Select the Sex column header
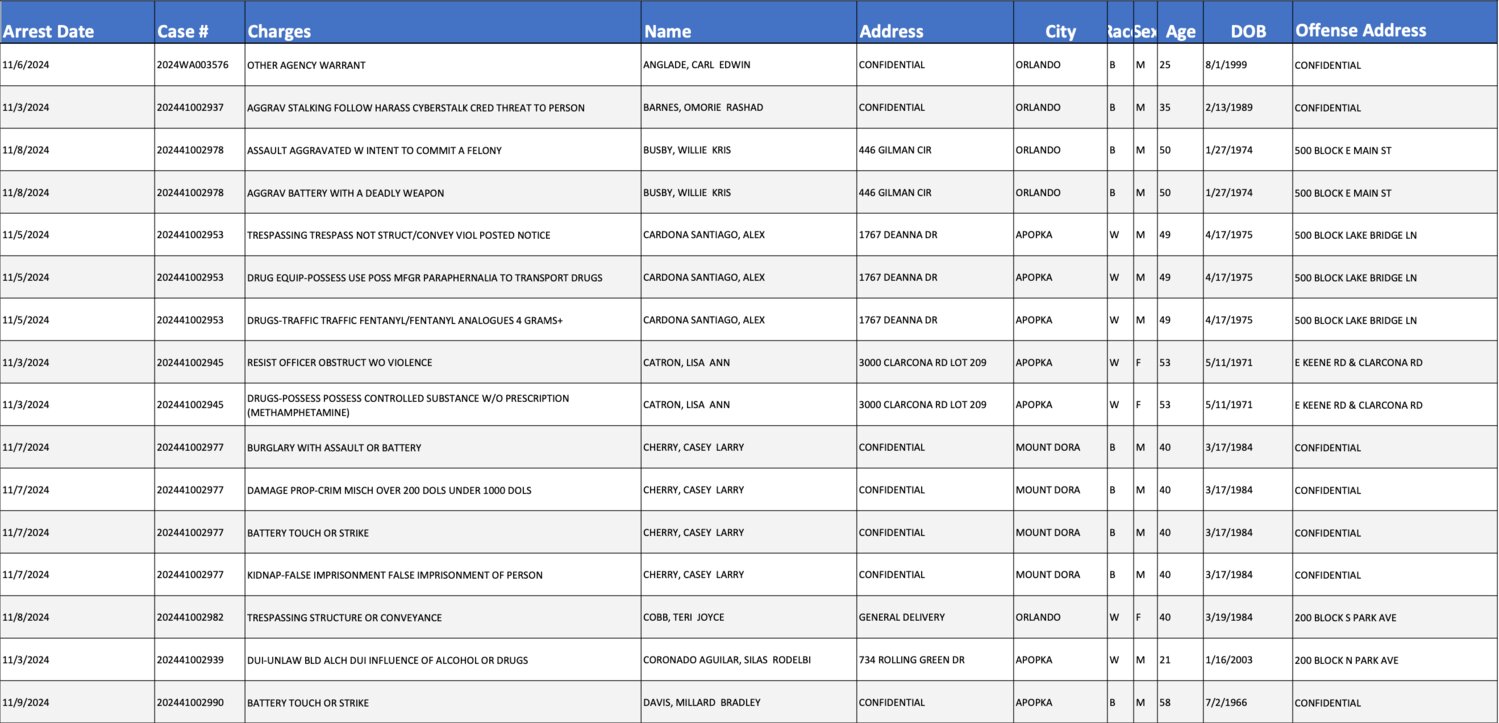Viewport: 1499px width, 723px height. [x=1145, y=23]
